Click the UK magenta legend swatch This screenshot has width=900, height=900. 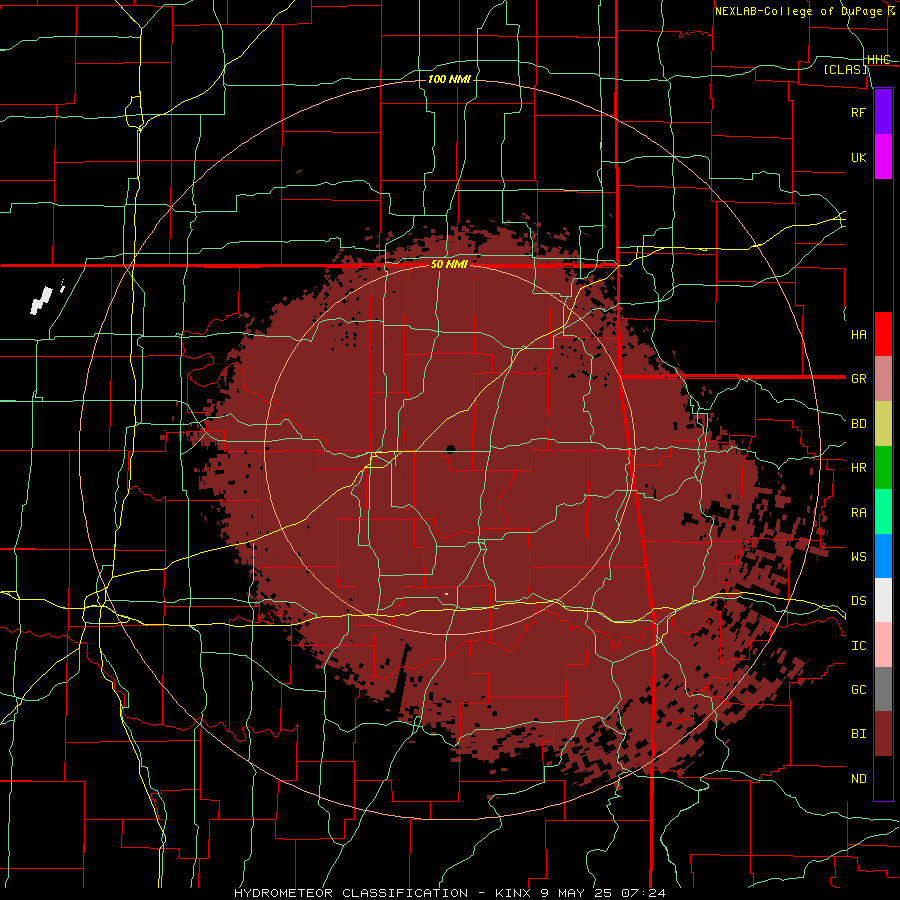point(883,157)
